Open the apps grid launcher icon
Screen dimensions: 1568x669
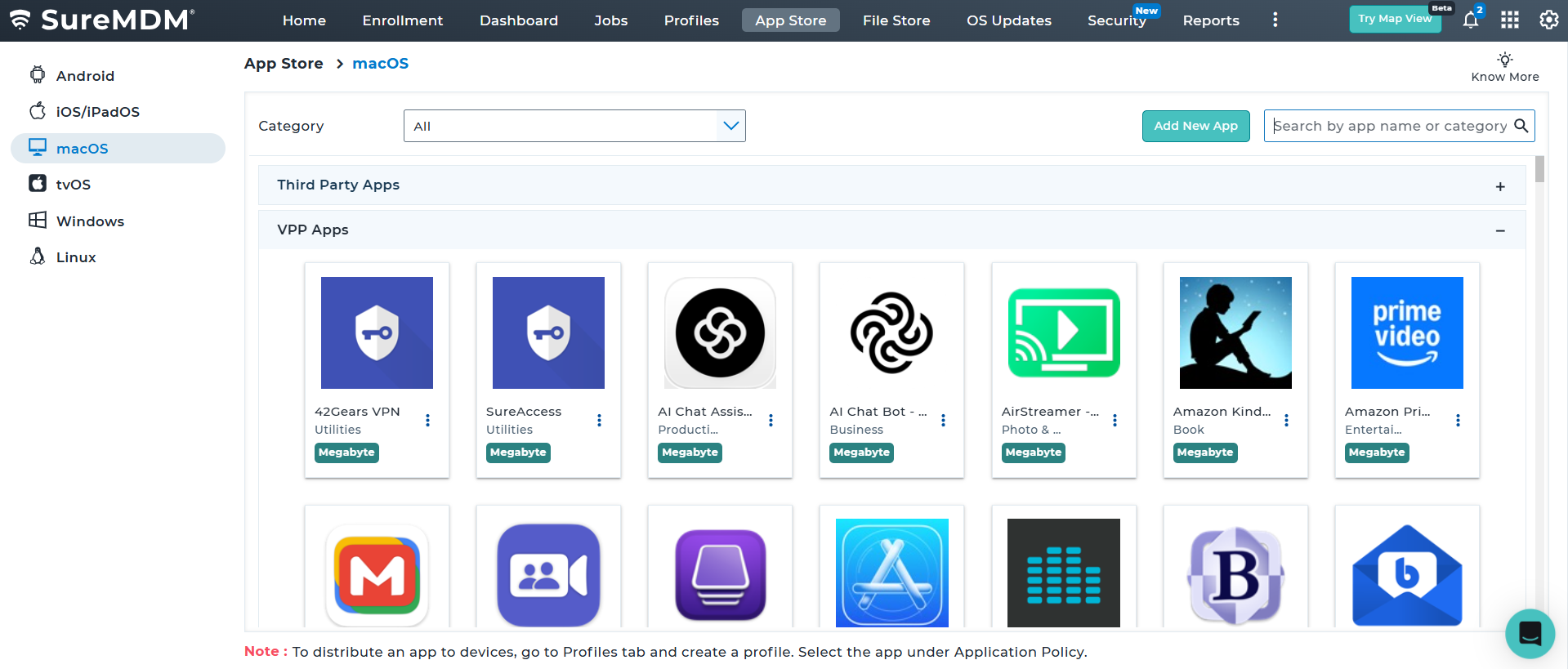click(1509, 20)
